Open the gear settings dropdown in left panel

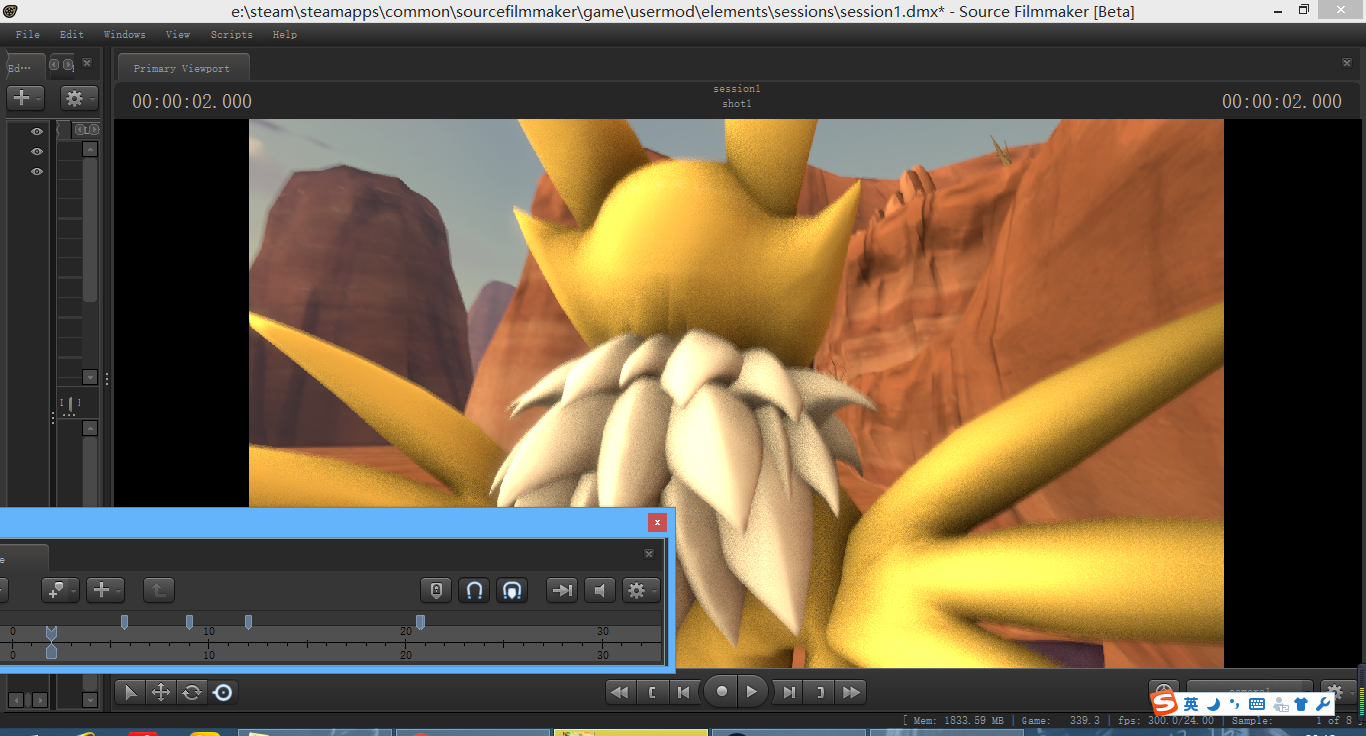click(x=78, y=98)
